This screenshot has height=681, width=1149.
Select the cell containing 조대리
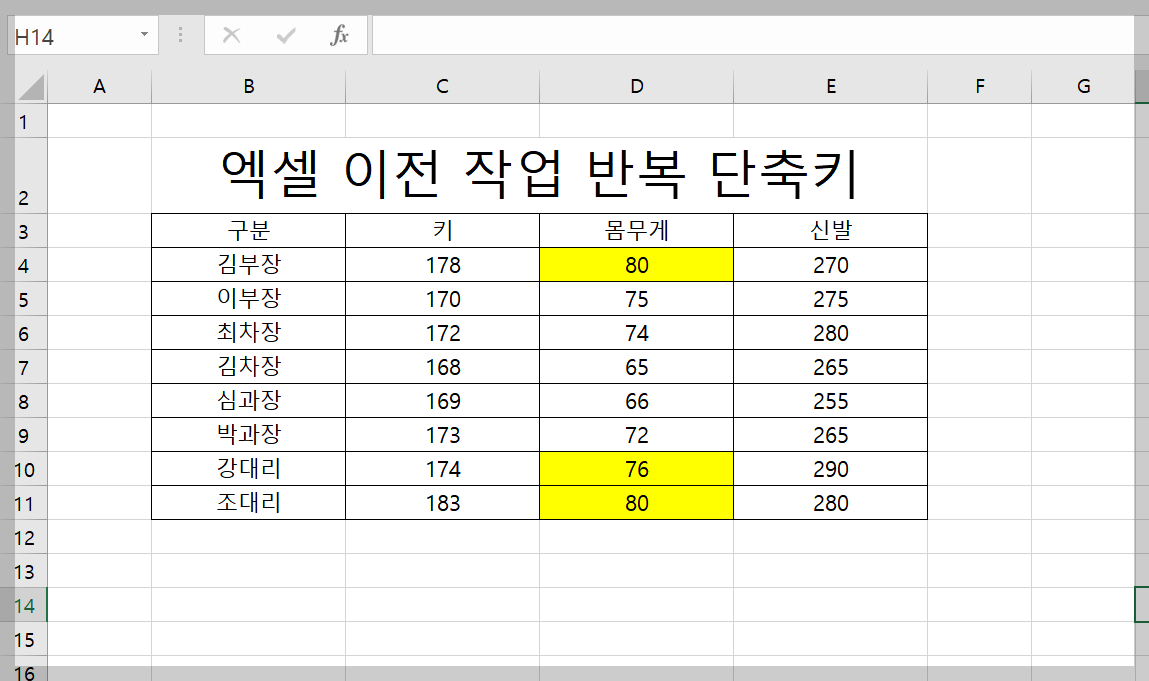(247, 503)
